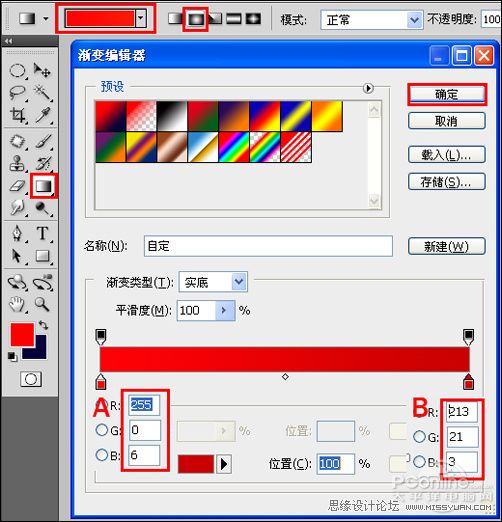Viewport: 502px width, 522px height.
Task: Toggle Quick Mask mode
Action: click(x=31, y=379)
